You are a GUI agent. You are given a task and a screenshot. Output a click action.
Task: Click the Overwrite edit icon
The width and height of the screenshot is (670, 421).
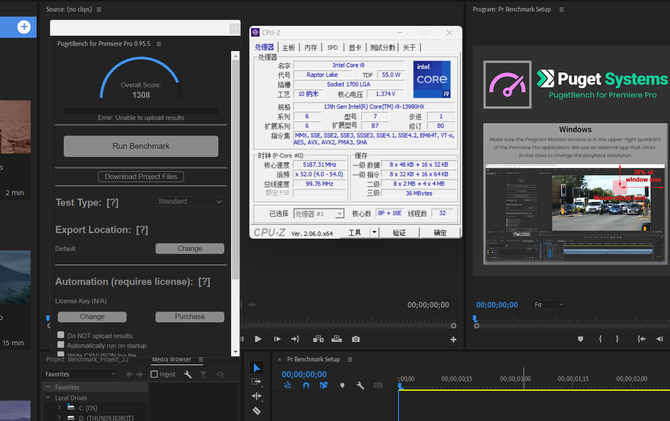click(x=337, y=339)
